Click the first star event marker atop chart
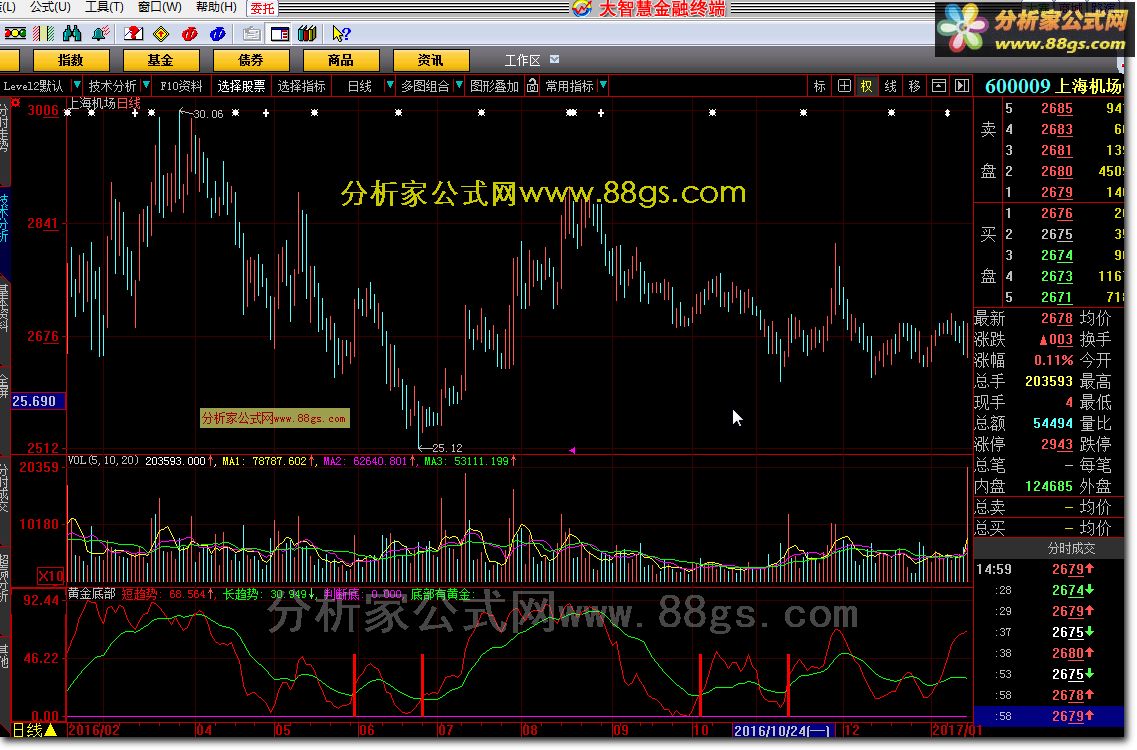Screen dimensions: 1137x750 pos(67,112)
